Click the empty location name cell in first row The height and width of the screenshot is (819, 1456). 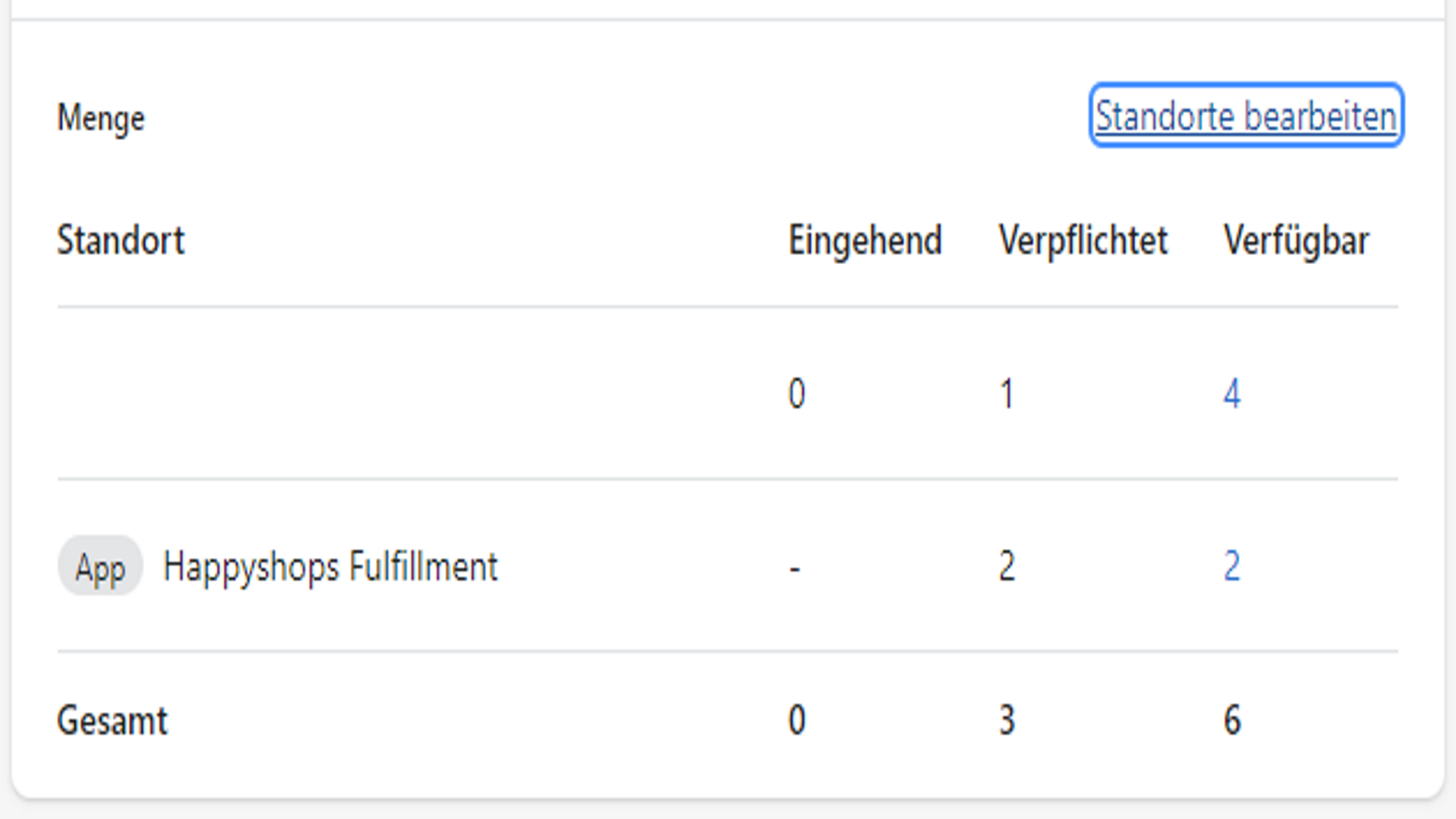tap(400, 393)
